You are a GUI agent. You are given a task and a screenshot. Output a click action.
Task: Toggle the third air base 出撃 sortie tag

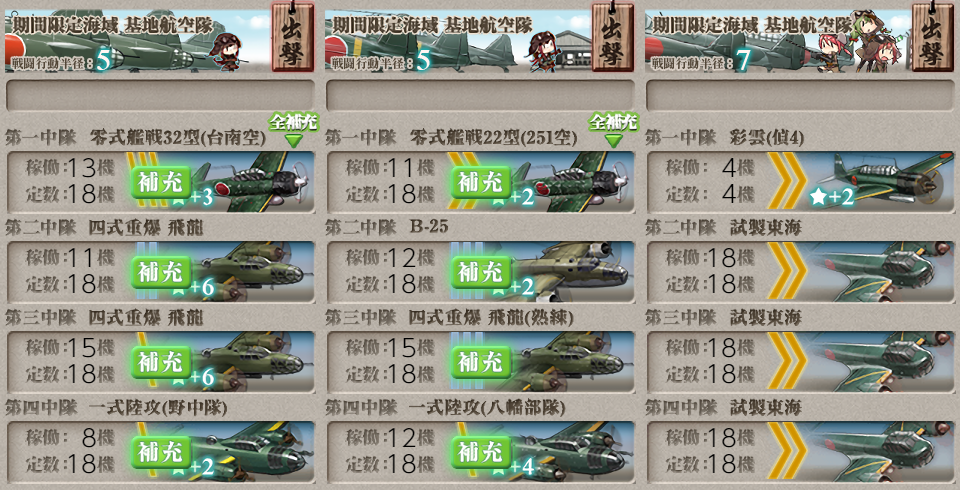[932, 37]
